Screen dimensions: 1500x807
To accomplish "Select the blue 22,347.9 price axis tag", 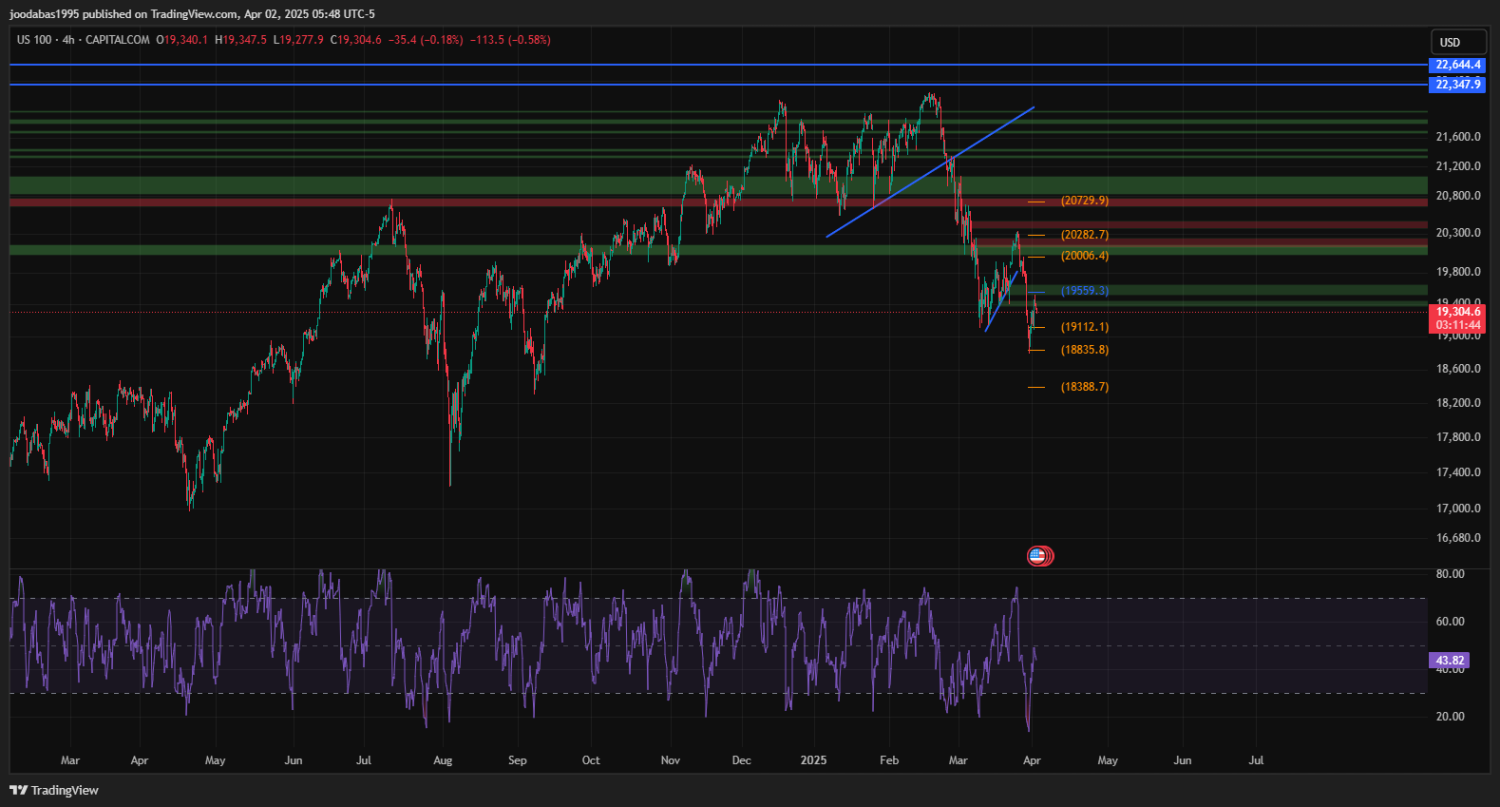I will [1457, 85].
